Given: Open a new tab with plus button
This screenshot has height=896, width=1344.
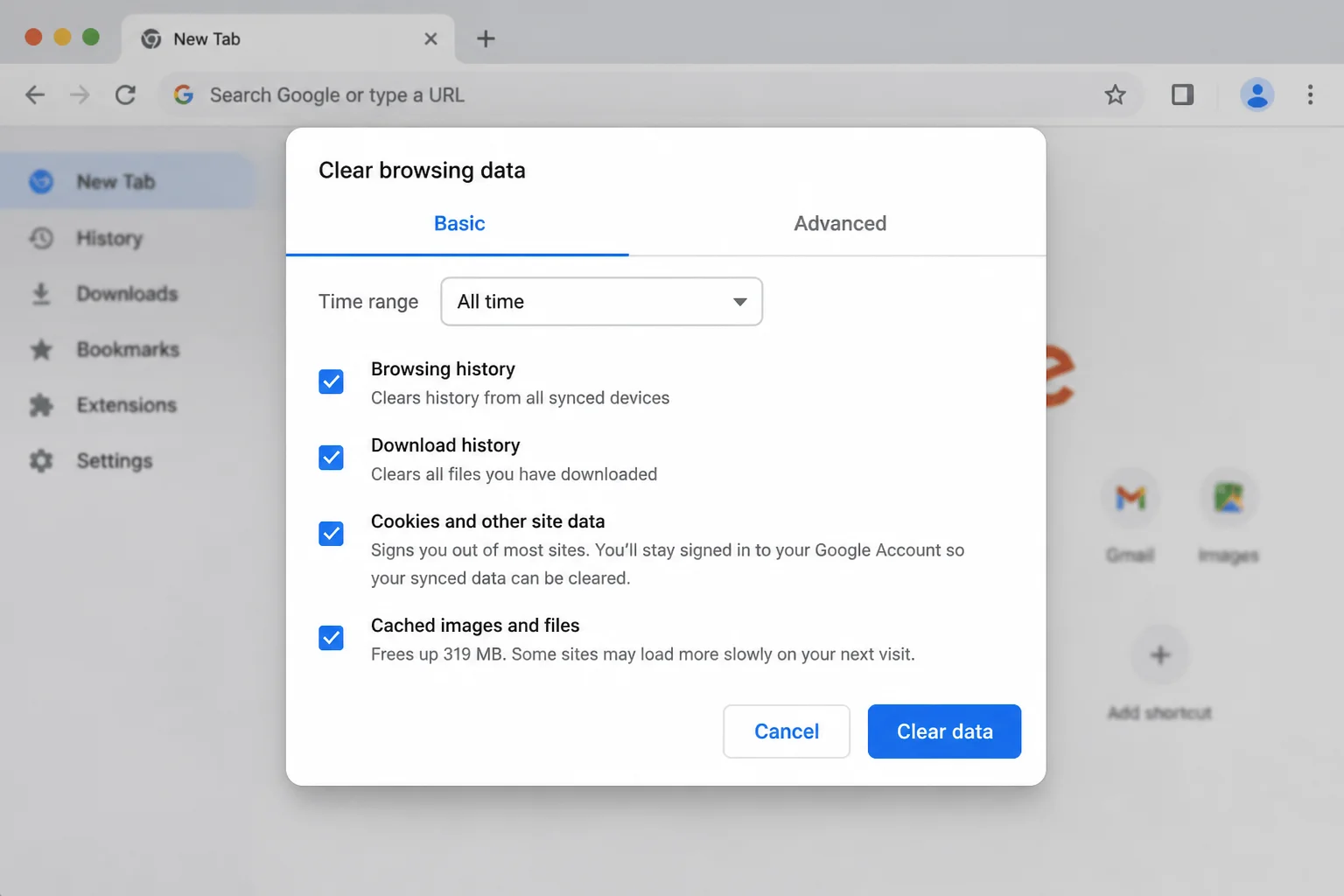Looking at the screenshot, I should click(x=486, y=38).
